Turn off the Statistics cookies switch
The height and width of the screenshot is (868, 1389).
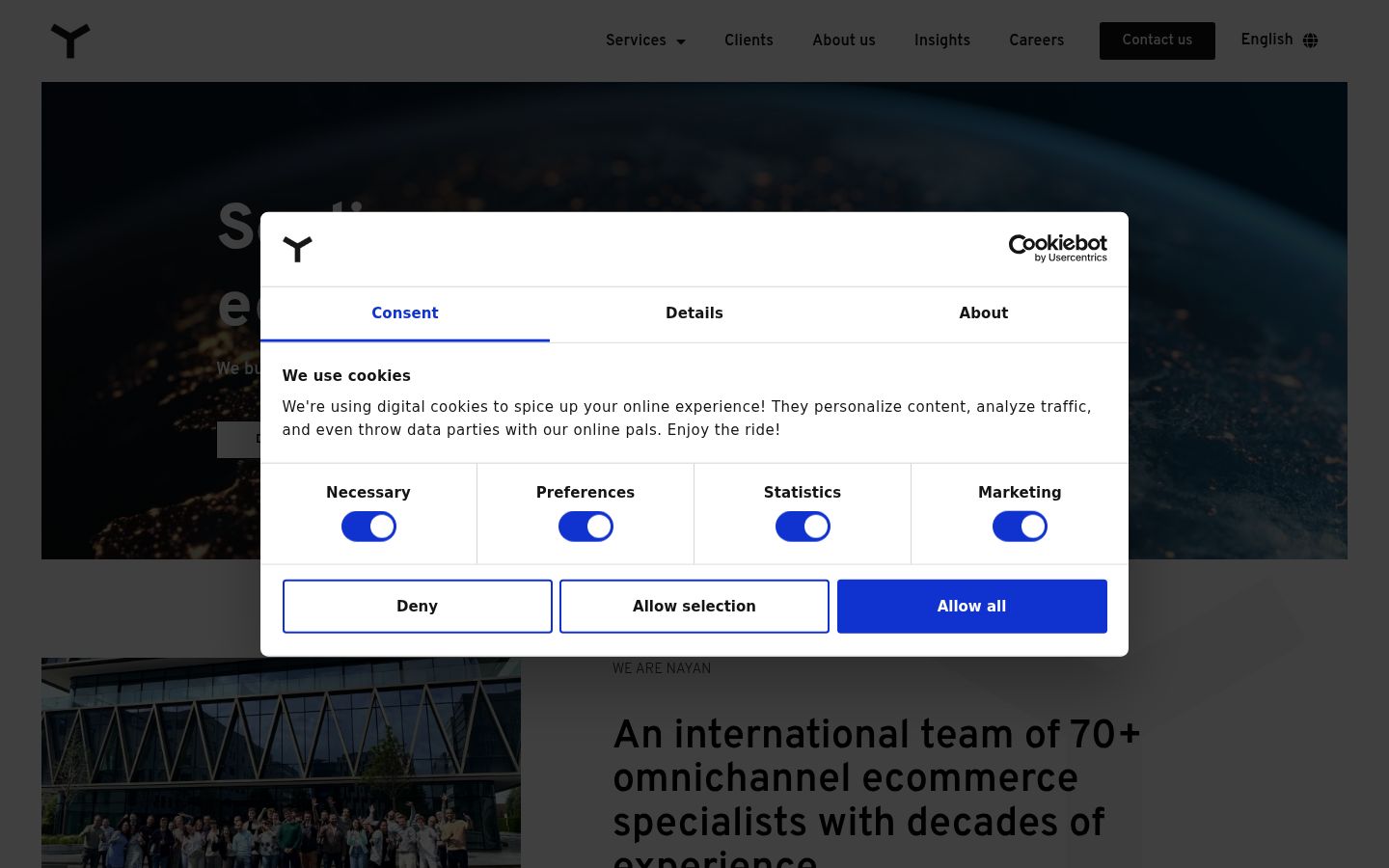pyautogui.click(x=803, y=527)
